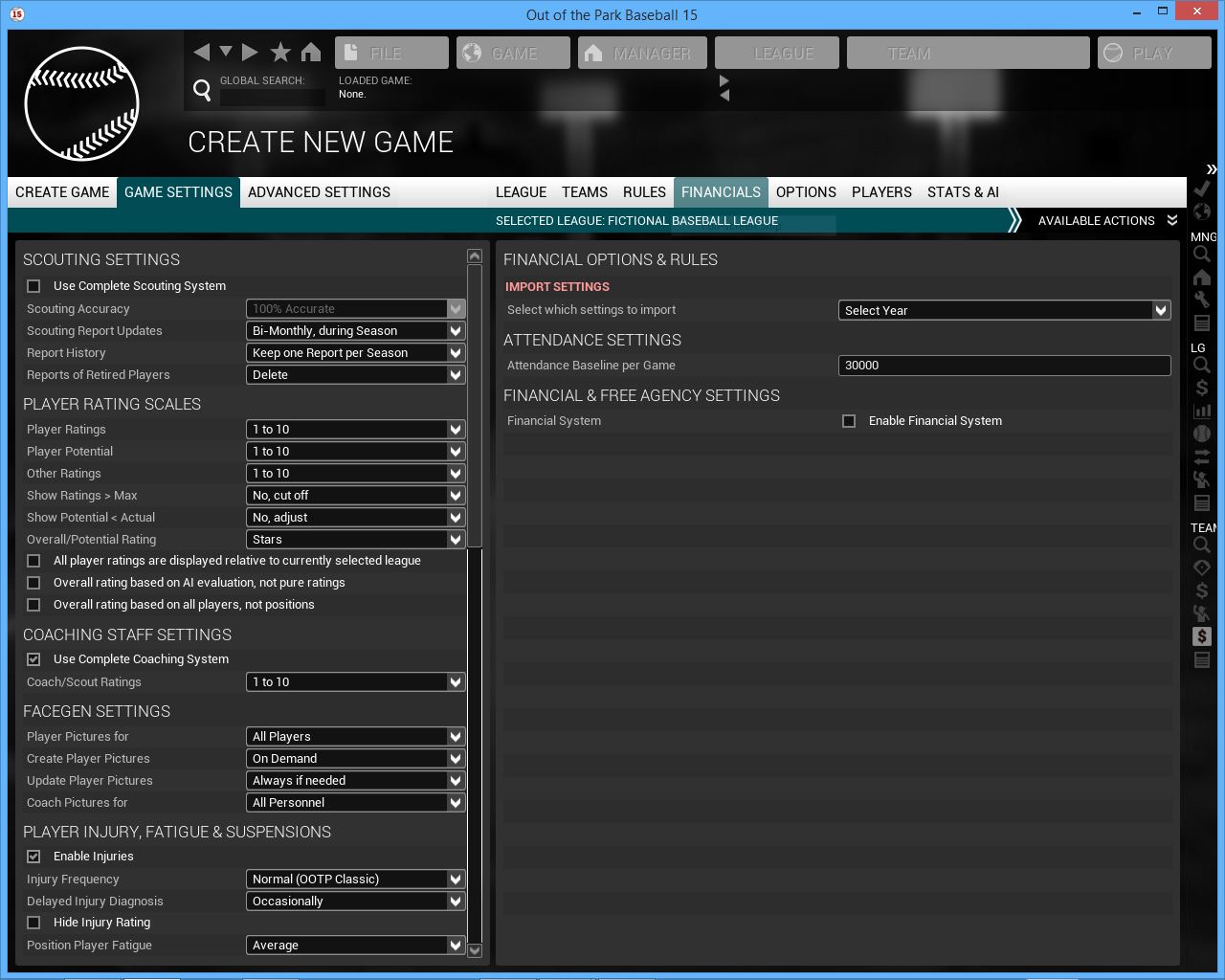The image size is (1225, 980).
Task: Click the Attendance Baseline per Game field
Action: click(x=1004, y=366)
